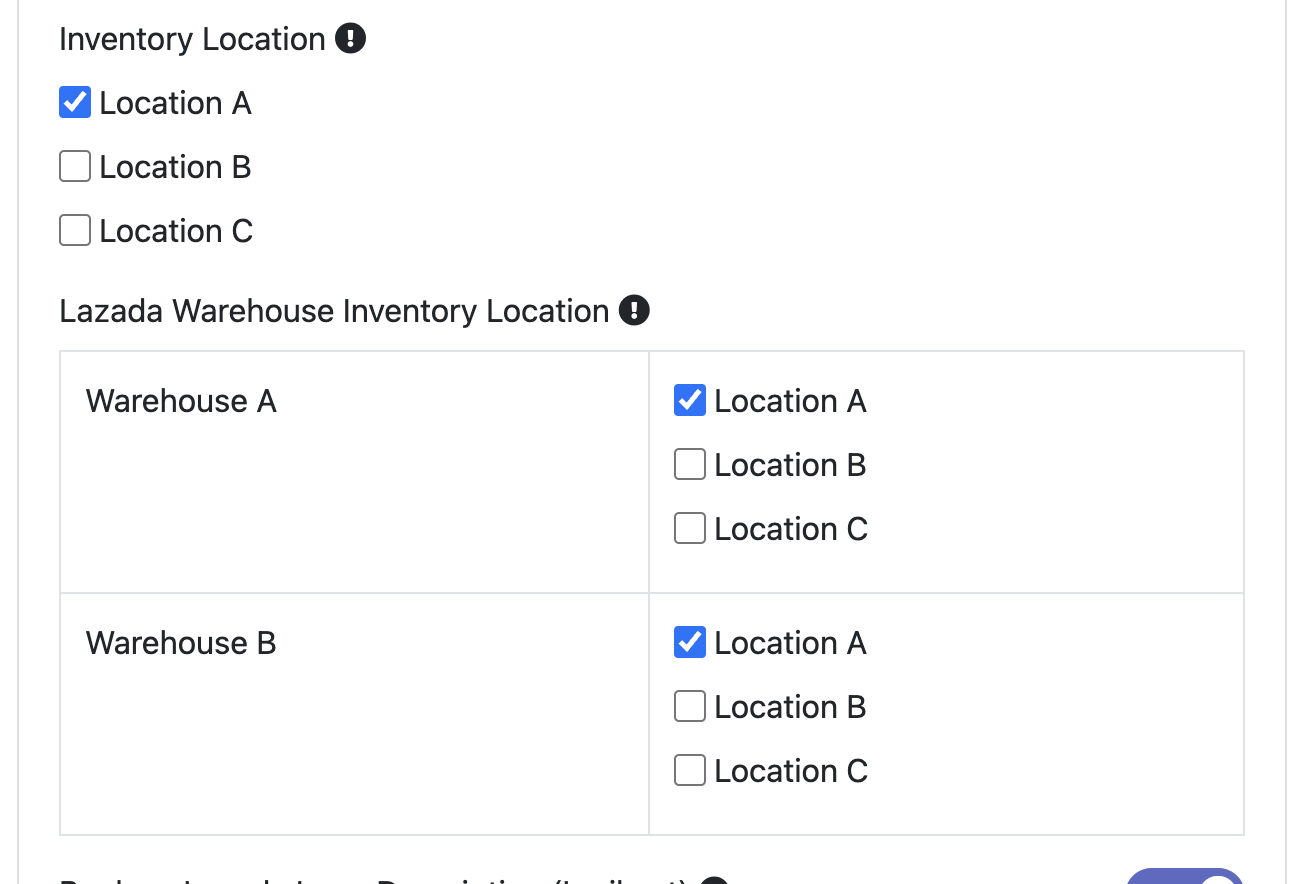Uncheck Location A box under Inventory Location
This screenshot has width=1304, height=884.
point(75,103)
